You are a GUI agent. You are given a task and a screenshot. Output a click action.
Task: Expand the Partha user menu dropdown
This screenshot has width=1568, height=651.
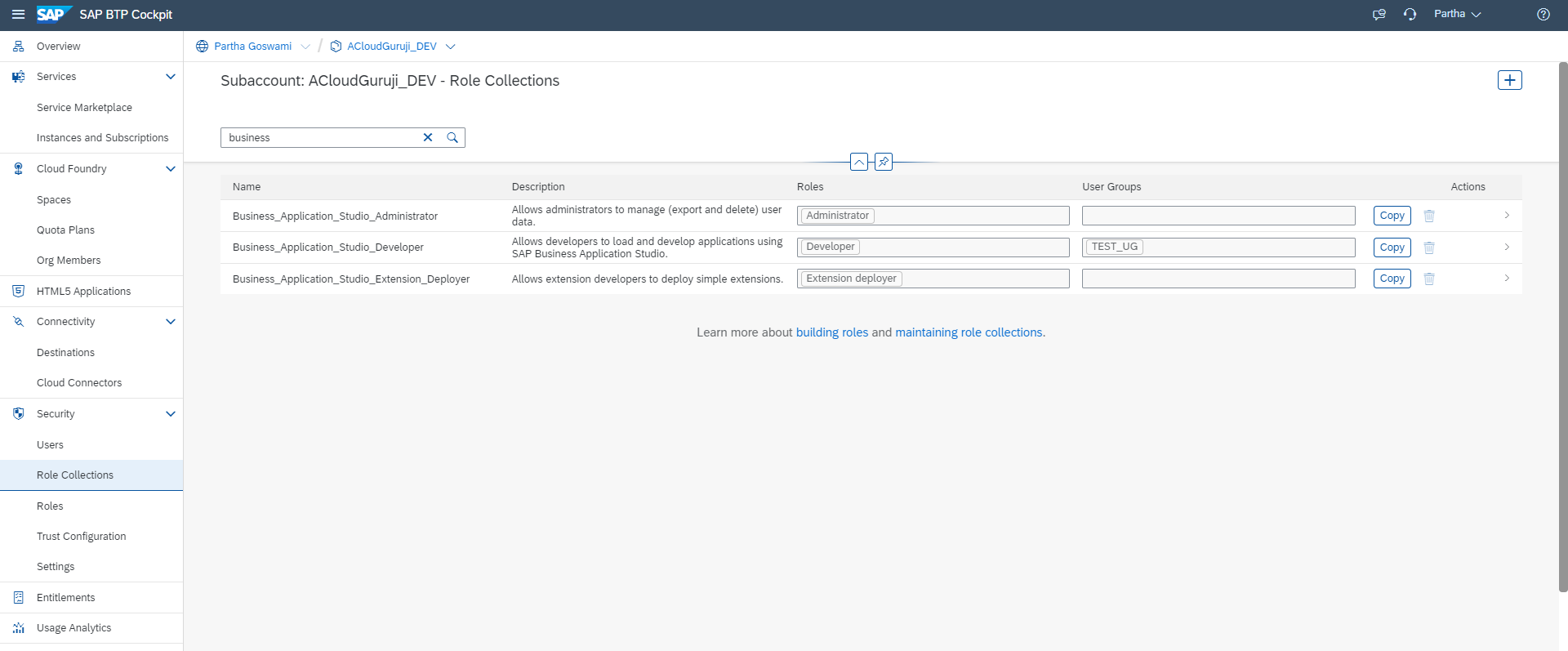[1457, 15]
